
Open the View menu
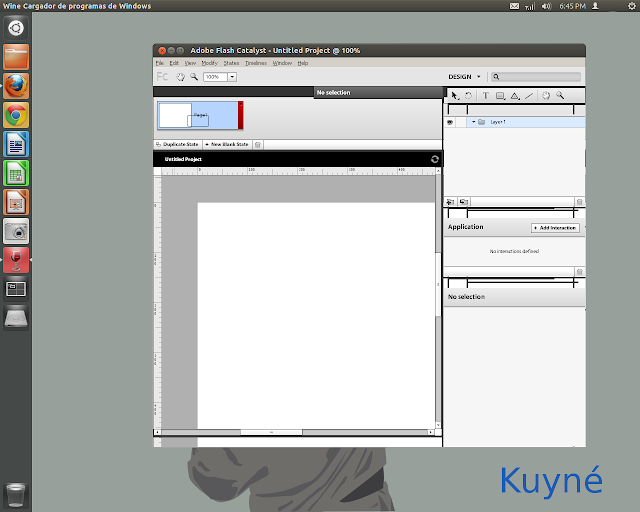click(190, 63)
